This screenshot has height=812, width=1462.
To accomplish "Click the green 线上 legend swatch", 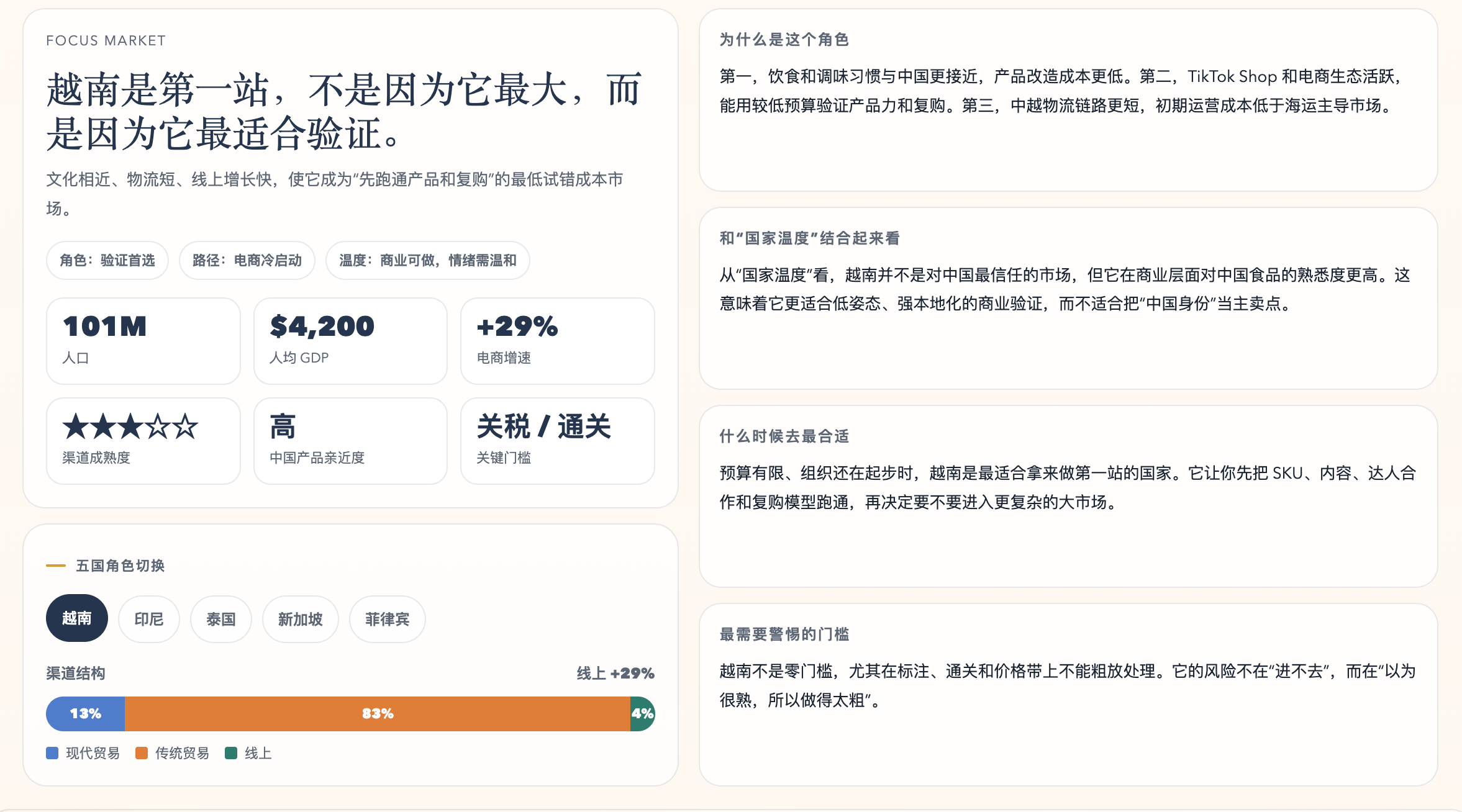I will click(231, 753).
